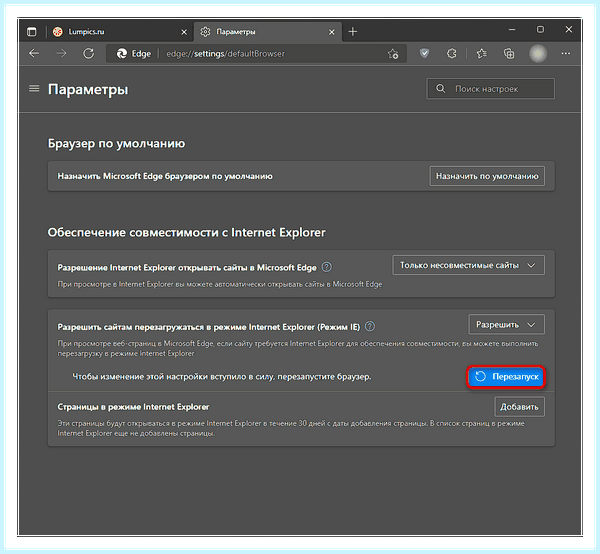Switch to the Lumpics.ru tab

point(120,32)
